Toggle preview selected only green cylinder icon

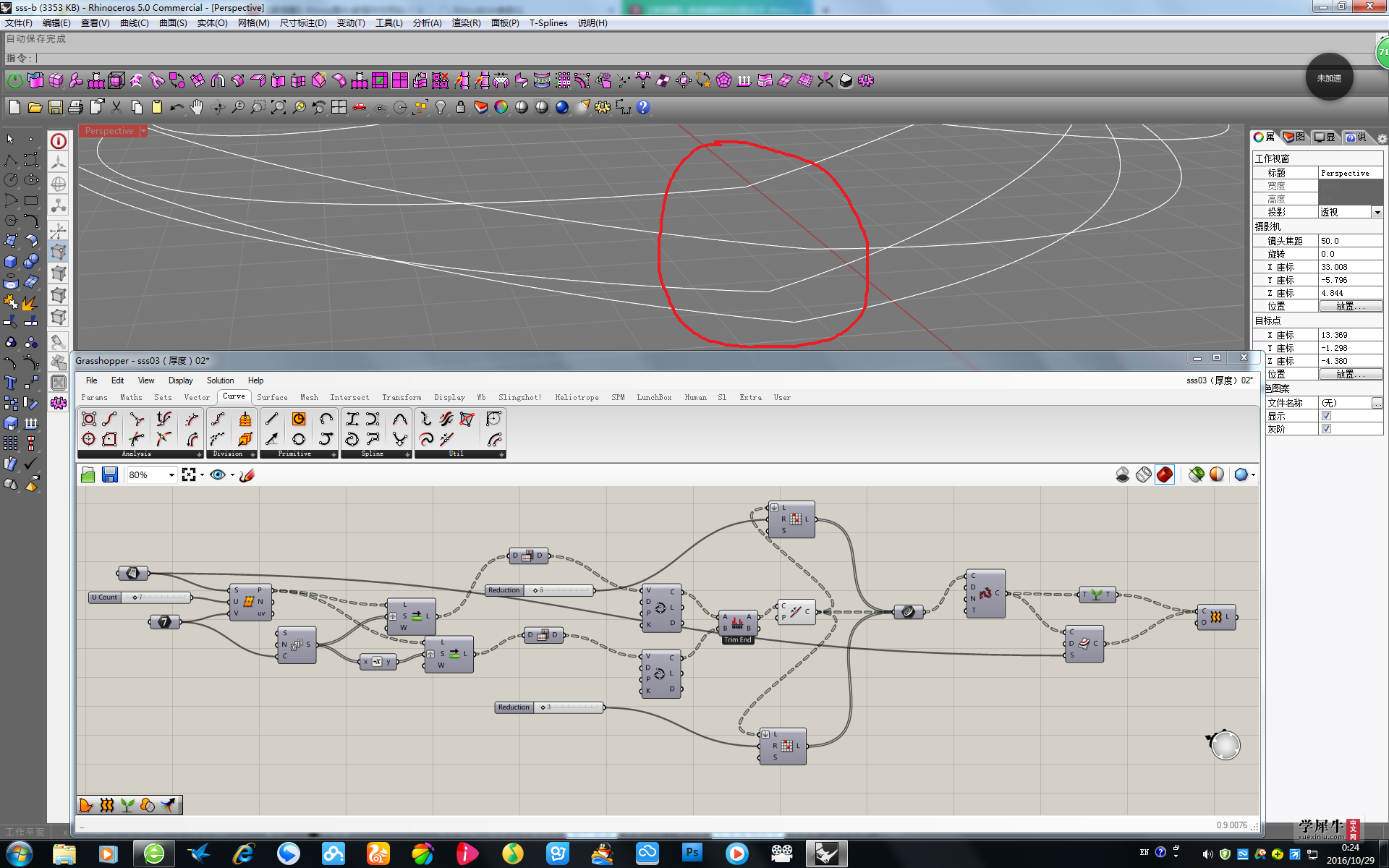[1196, 475]
